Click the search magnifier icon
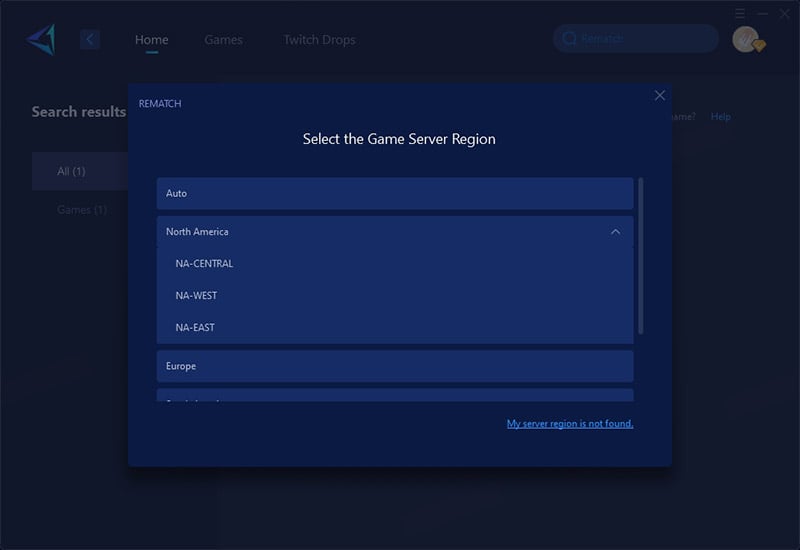 point(569,38)
